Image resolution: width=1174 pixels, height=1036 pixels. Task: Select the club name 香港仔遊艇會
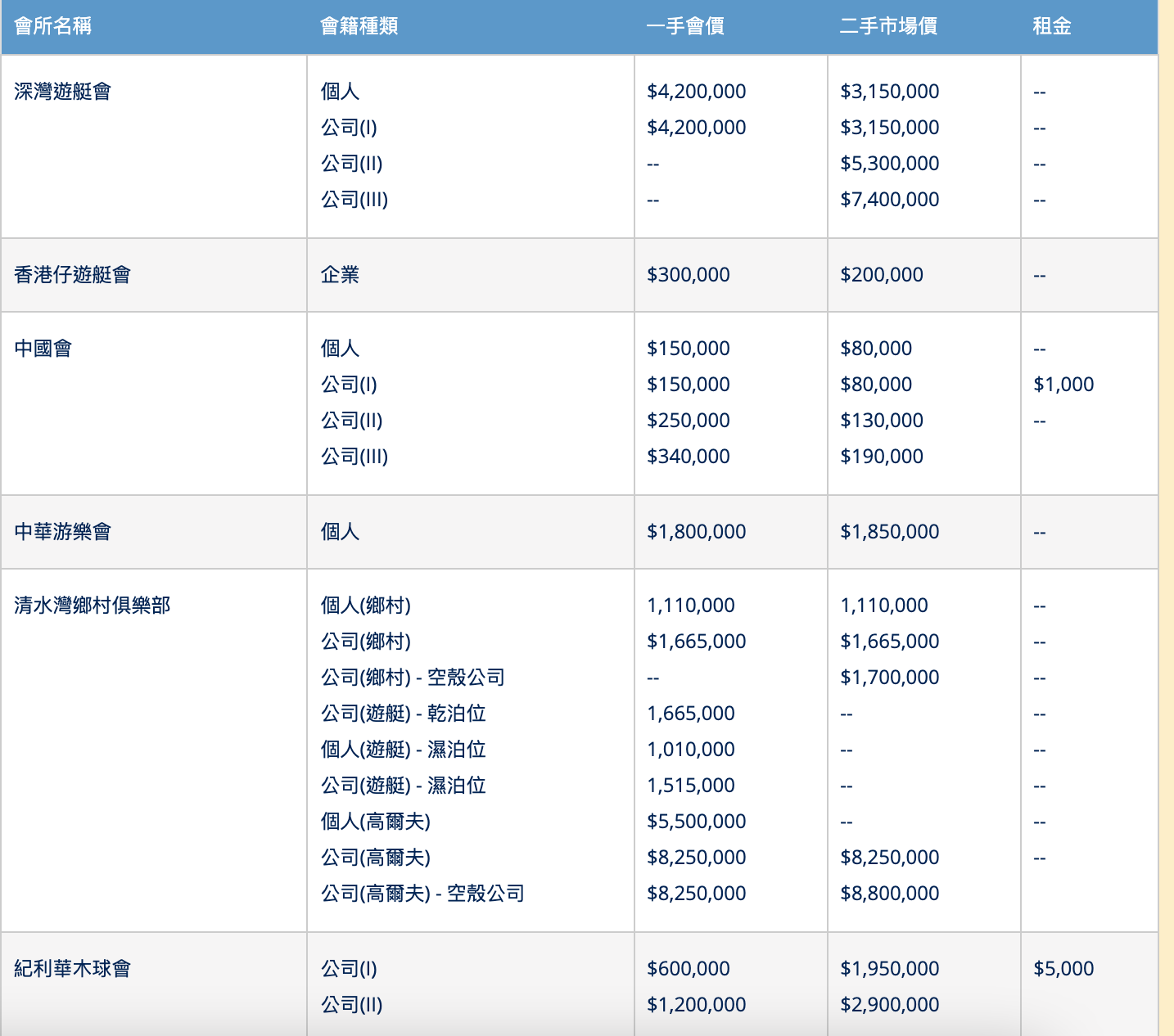[72, 275]
